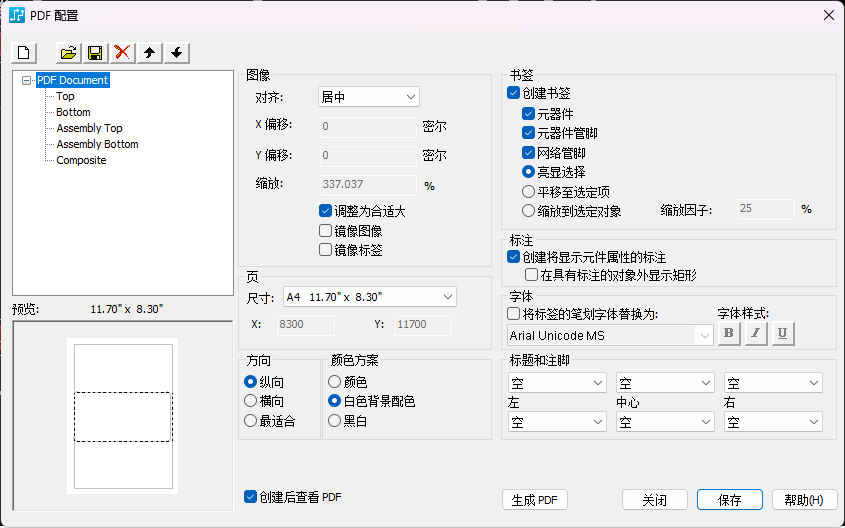This screenshot has width=845, height=528.
Task: Select the 横向 orientation radio button
Action: [x=251, y=401]
